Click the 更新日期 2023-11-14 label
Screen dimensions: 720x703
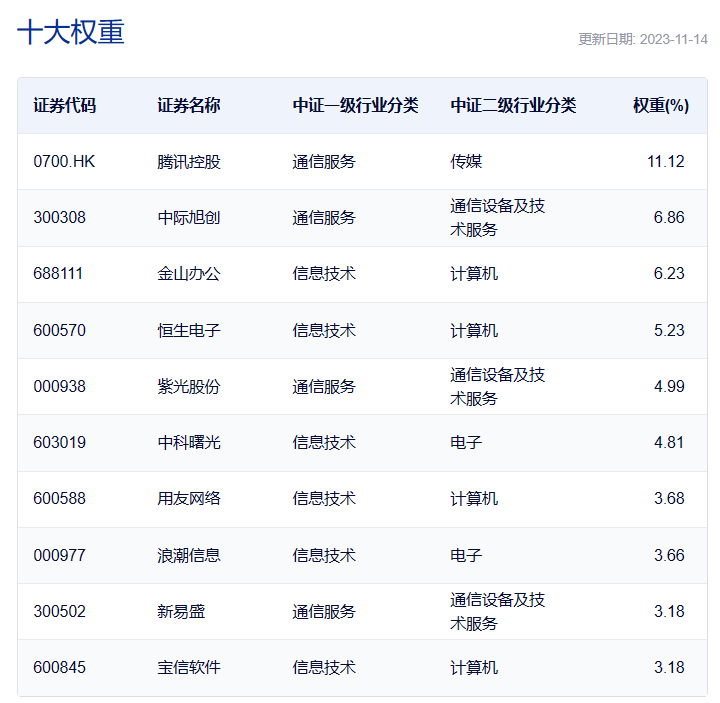point(642,39)
